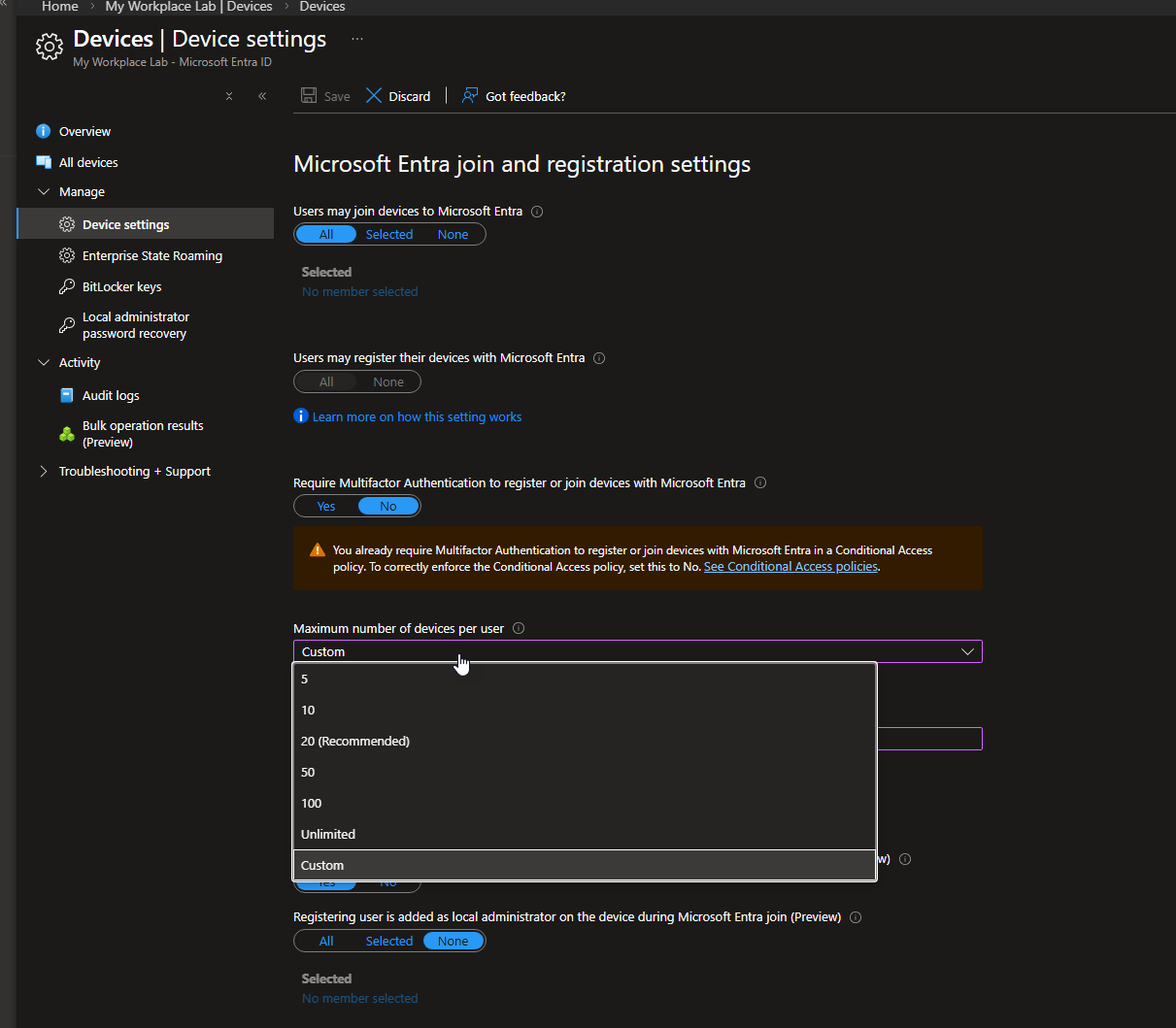Click the Overview info icon

[44, 131]
